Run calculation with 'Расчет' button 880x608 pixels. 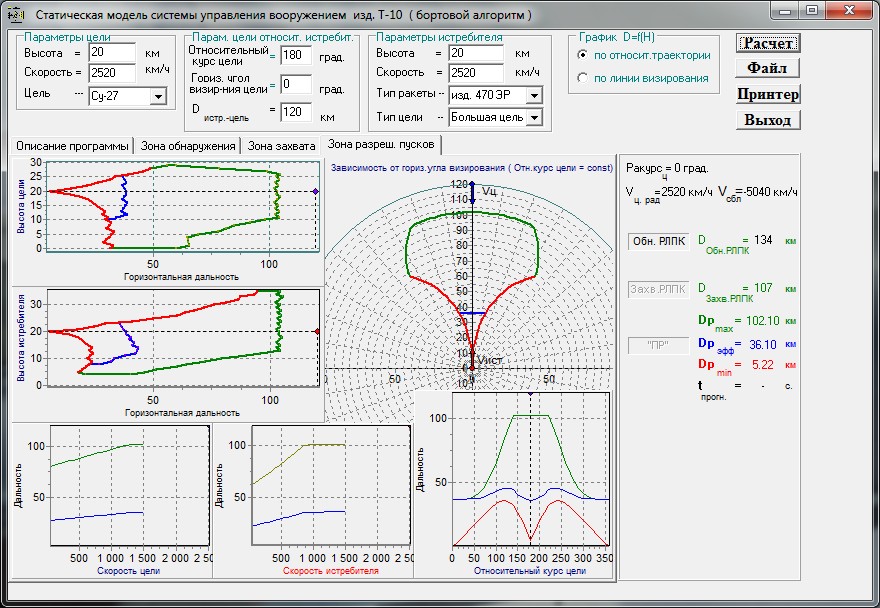click(768, 43)
